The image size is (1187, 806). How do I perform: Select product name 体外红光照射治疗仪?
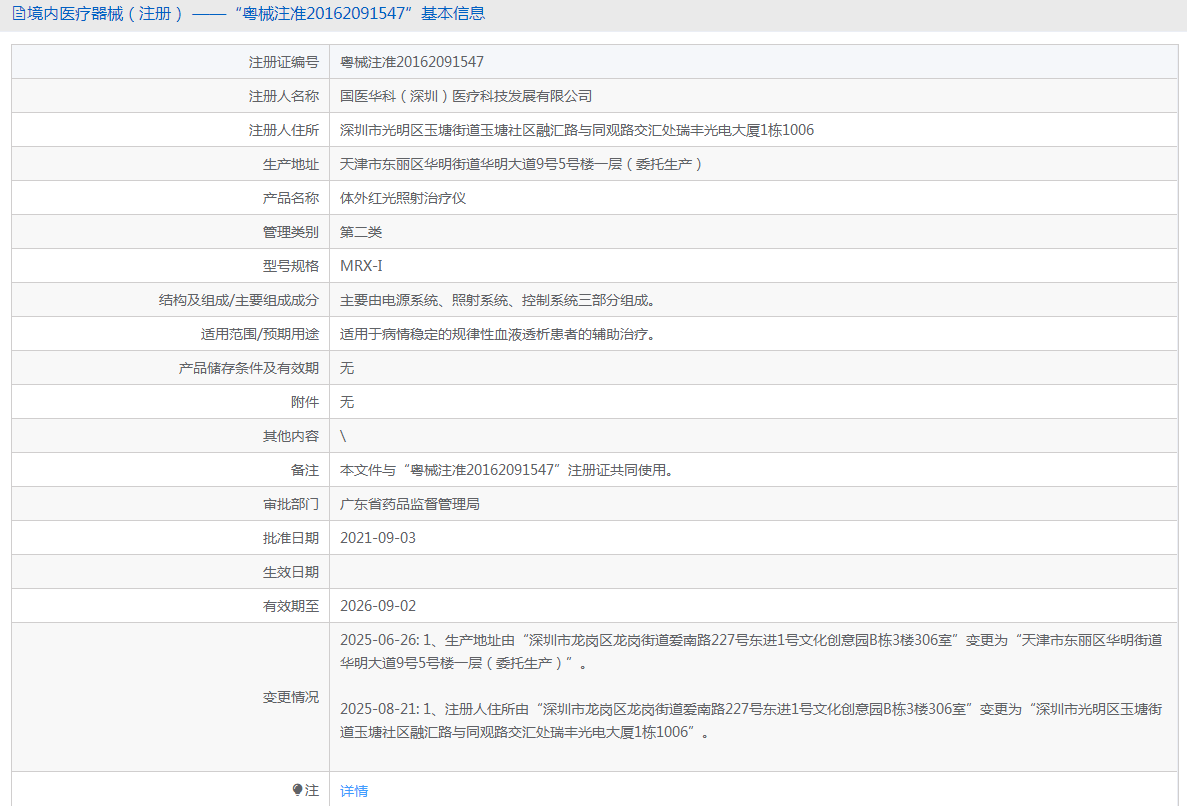coord(403,198)
